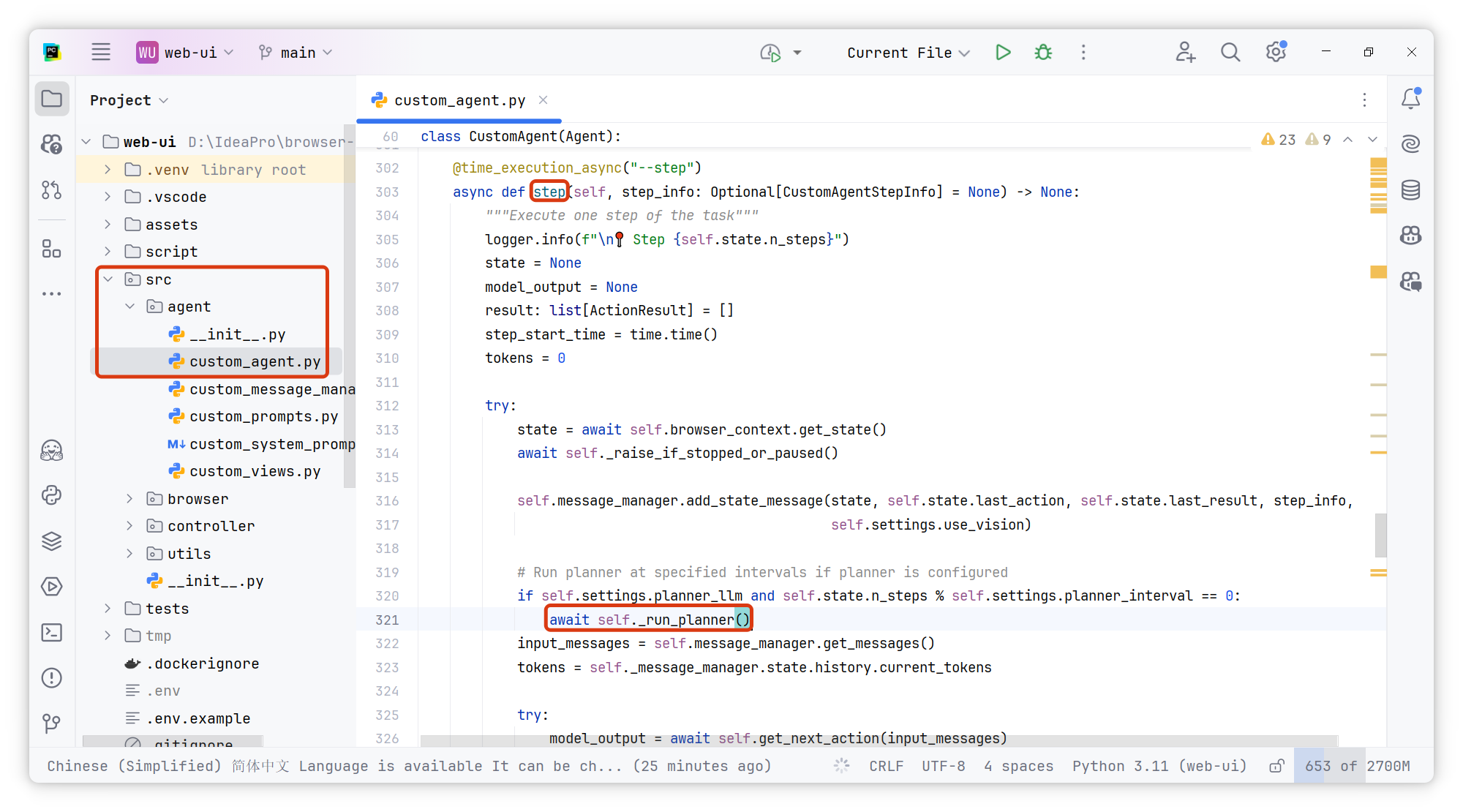Open the Terminal tool window

(52, 633)
